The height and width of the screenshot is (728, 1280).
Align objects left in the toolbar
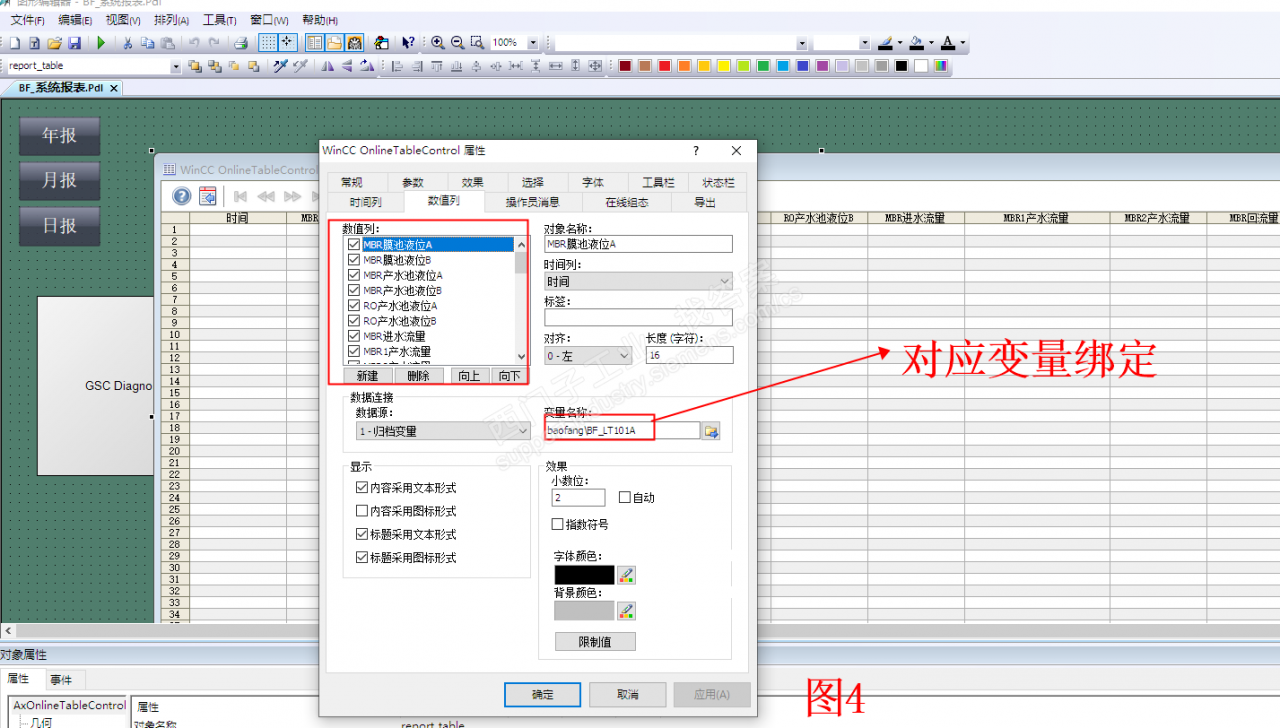[x=397, y=66]
